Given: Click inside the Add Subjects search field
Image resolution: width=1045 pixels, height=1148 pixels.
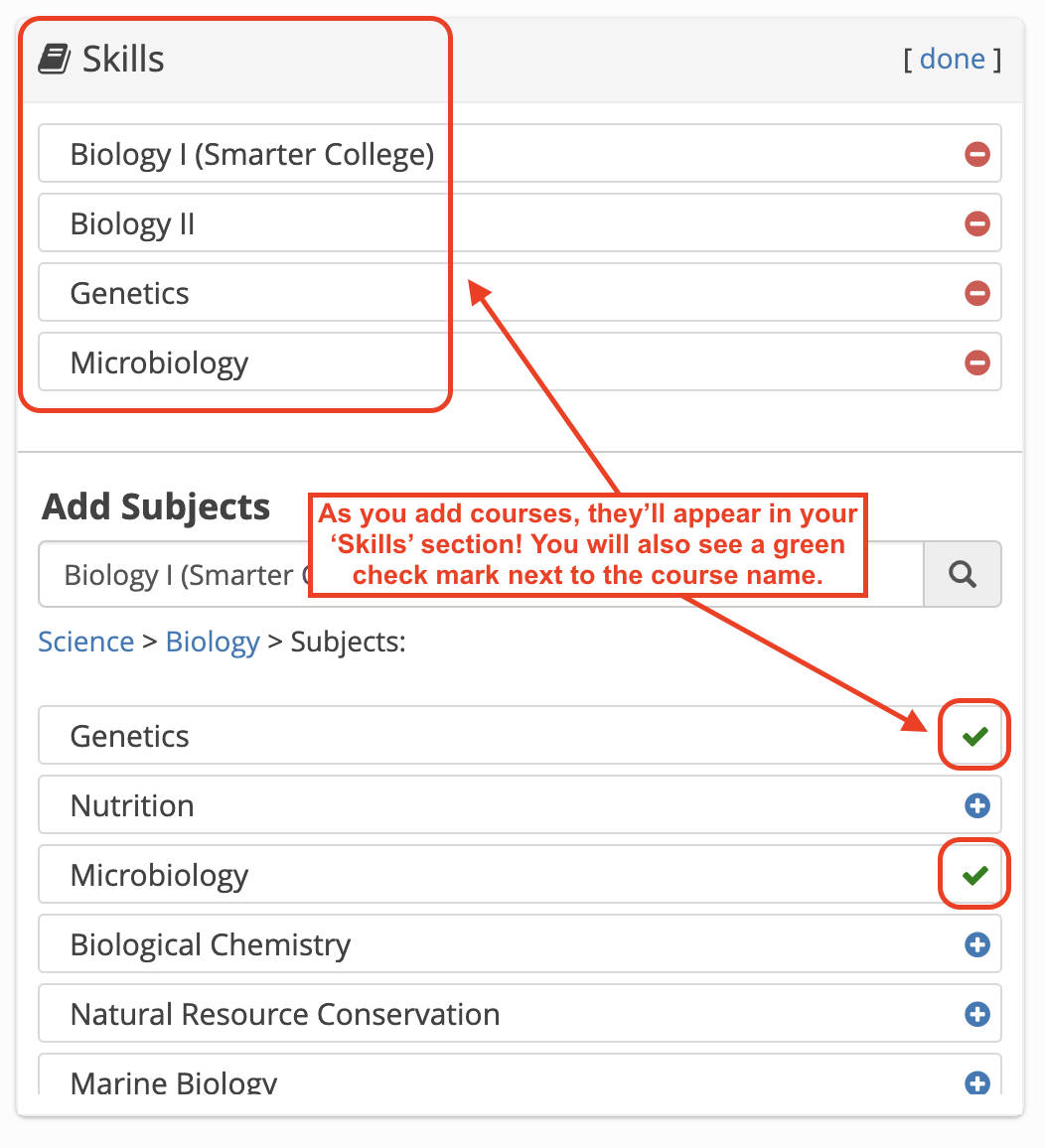Looking at the screenshot, I should (x=481, y=574).
